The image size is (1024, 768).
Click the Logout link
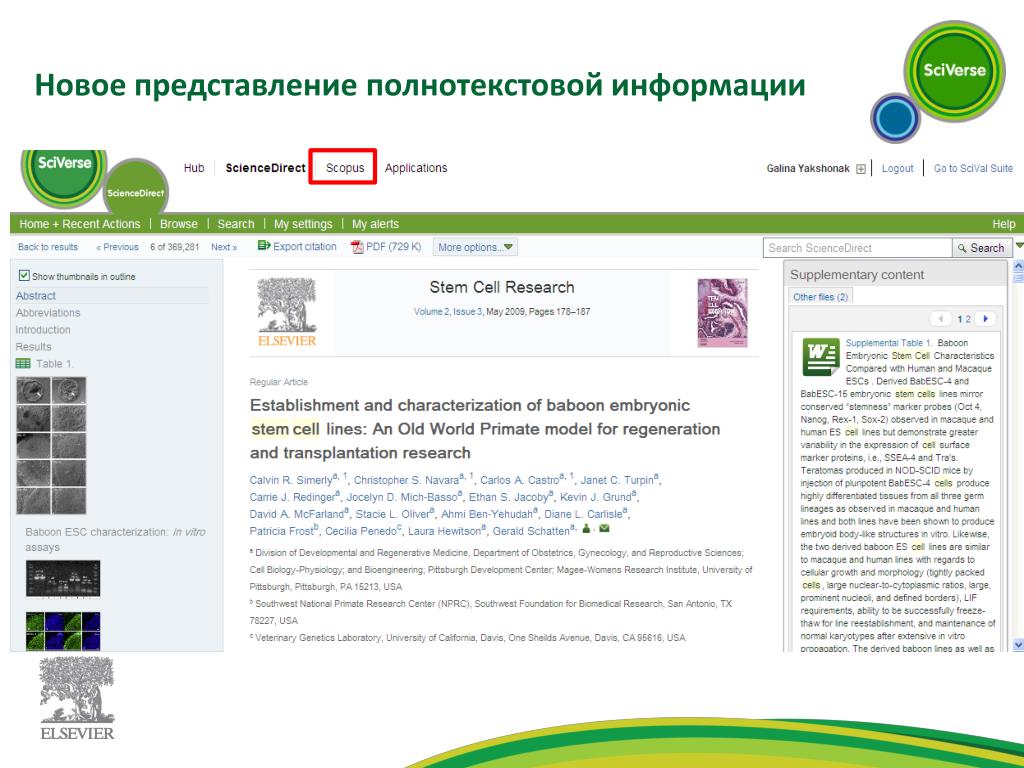coord(897,168)
